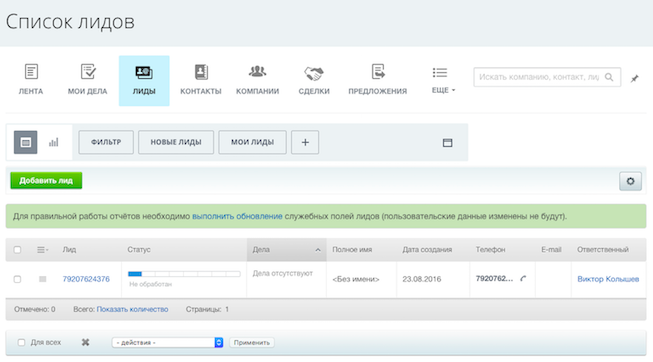Follow the выполнить обновление link
This screenshot has width=653, height=362.
[x=237, y=216]
